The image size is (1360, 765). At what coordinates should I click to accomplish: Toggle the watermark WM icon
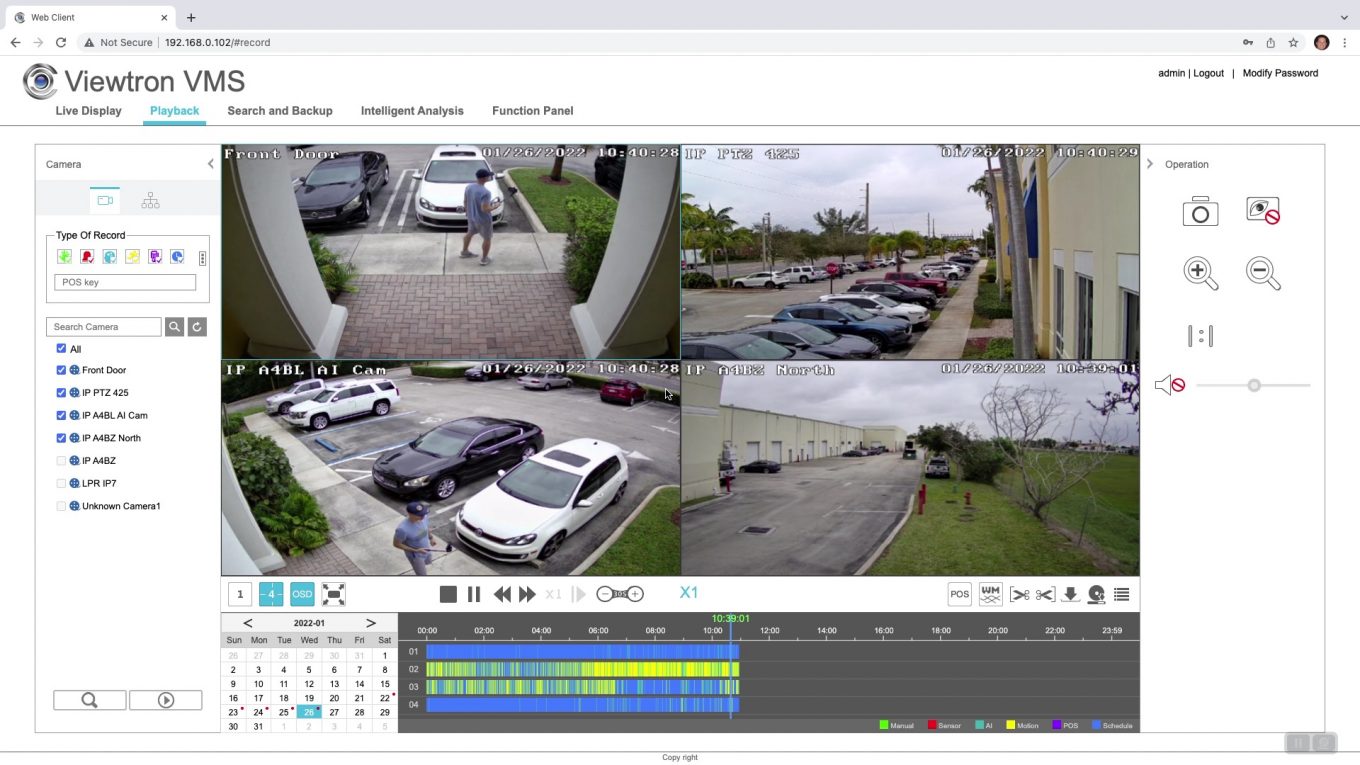990,594
